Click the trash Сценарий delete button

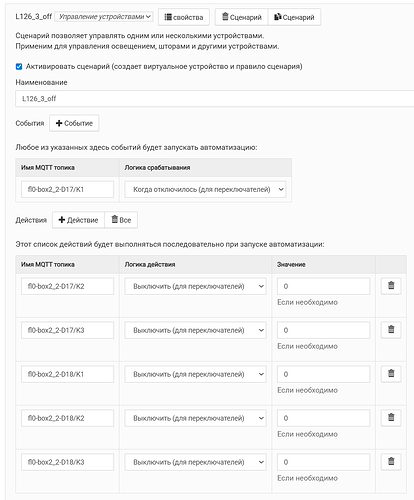tap(242, 17)
